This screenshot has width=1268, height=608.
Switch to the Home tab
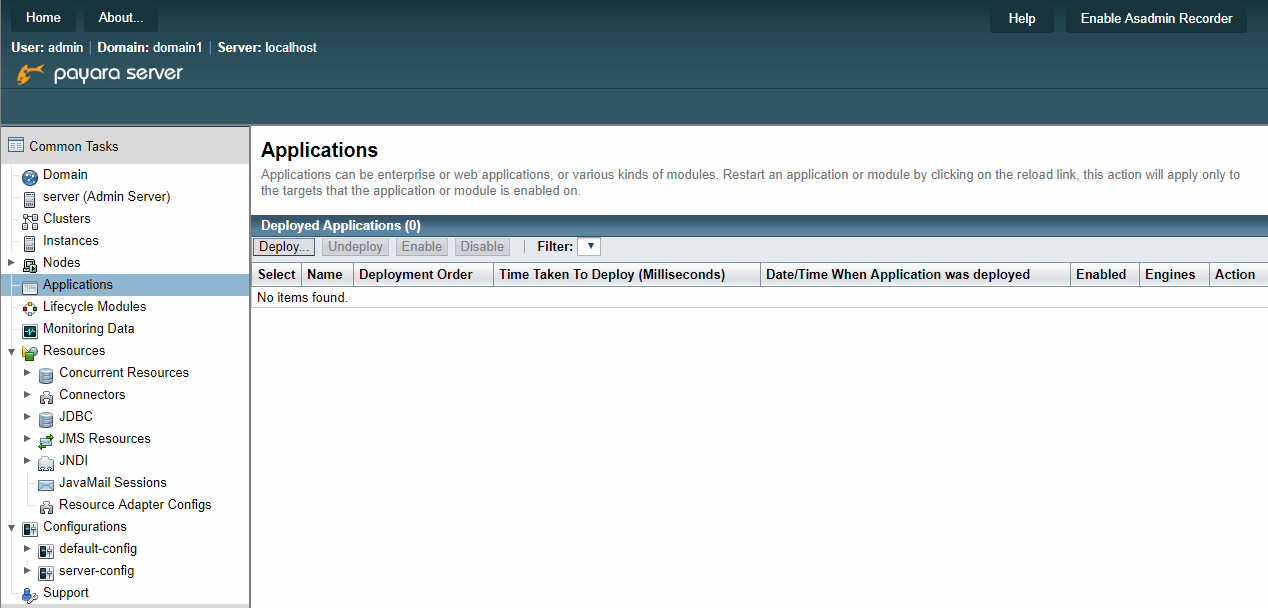(x=42, y=17)
